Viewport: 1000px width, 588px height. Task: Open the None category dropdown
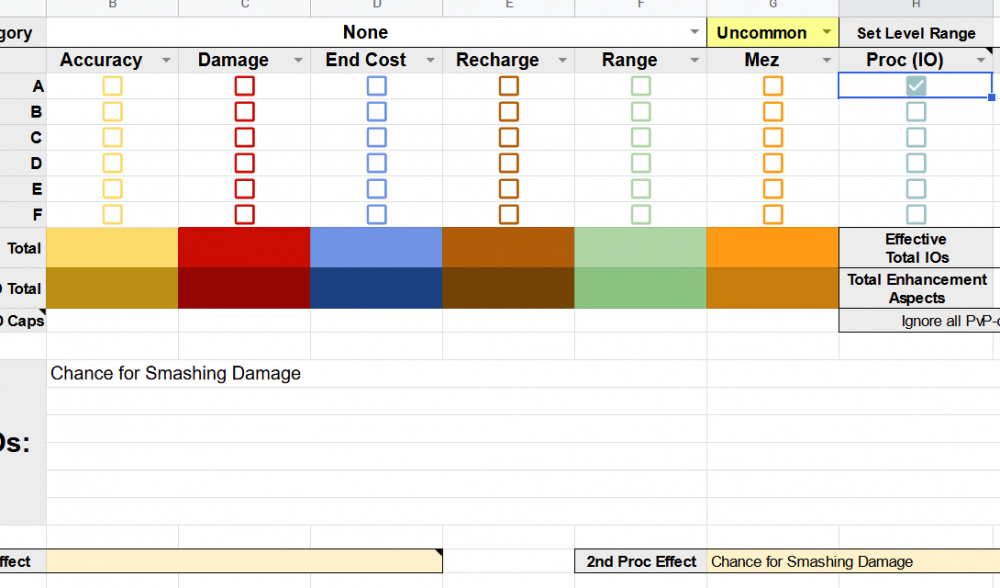[695, 33]
